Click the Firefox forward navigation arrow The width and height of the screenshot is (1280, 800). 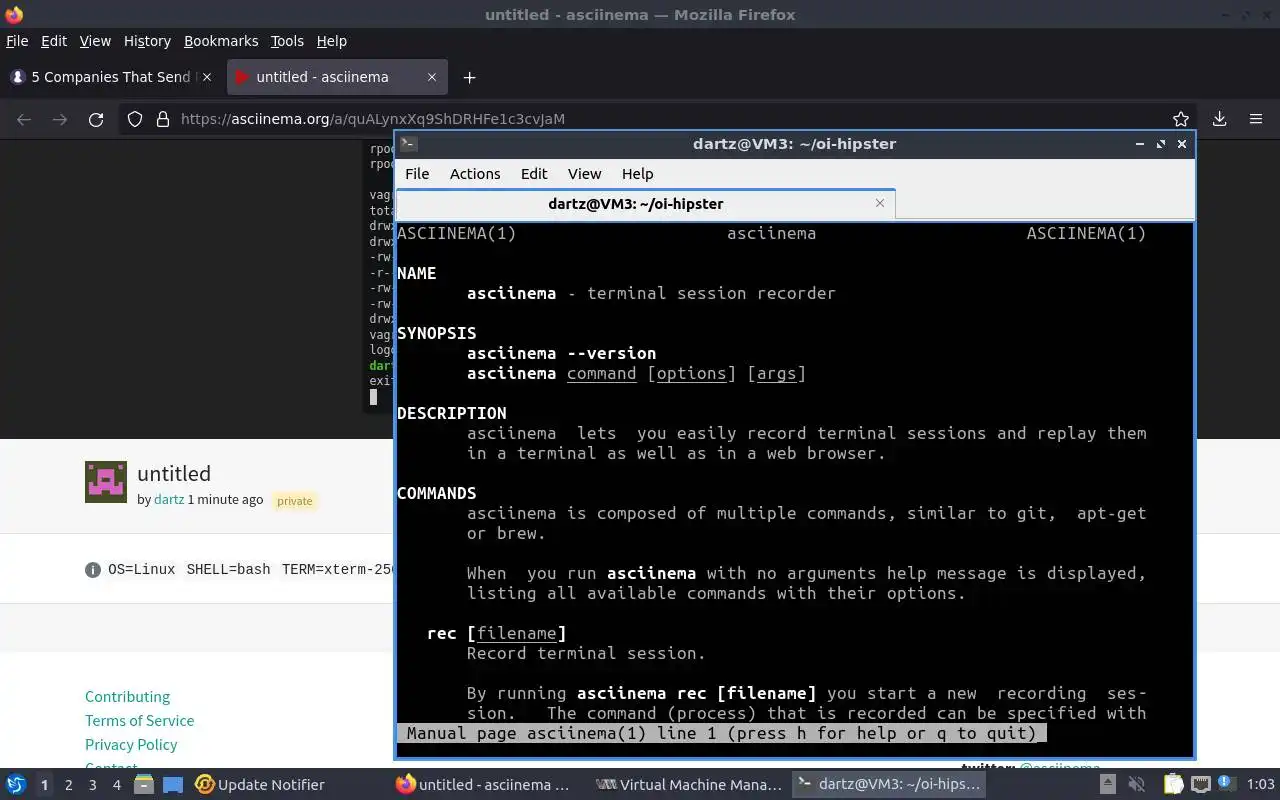(60, 119)
